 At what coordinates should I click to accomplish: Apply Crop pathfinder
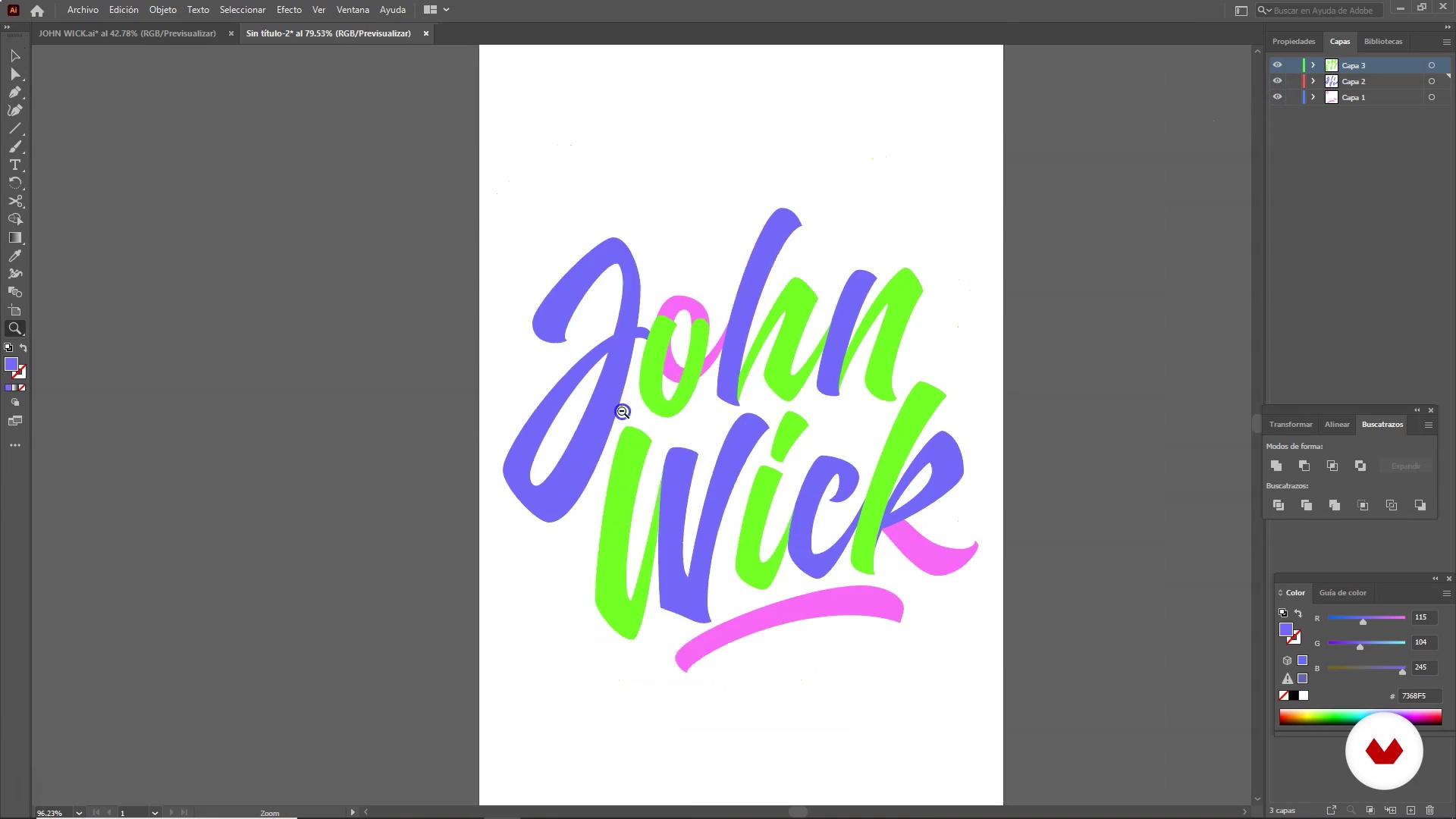pos(1363,505)
